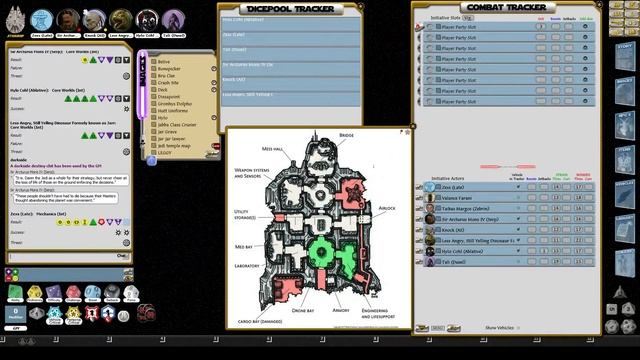
Task: Open the Story sidebar book
Action: [x=625, y=57]
